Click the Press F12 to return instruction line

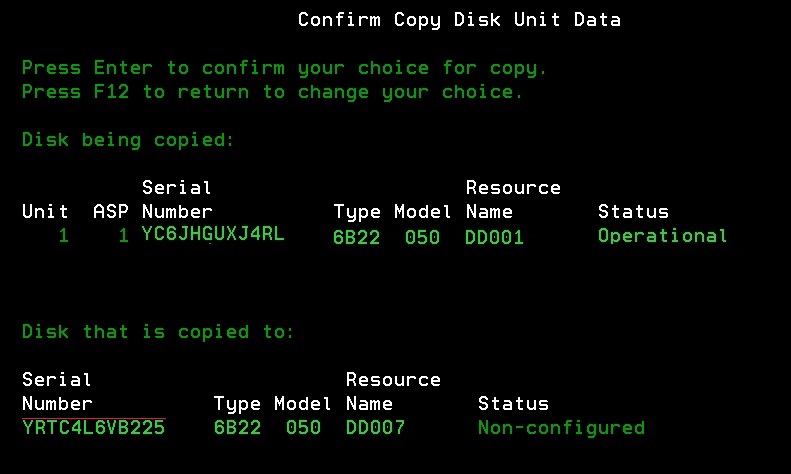[x=272, y=92]
